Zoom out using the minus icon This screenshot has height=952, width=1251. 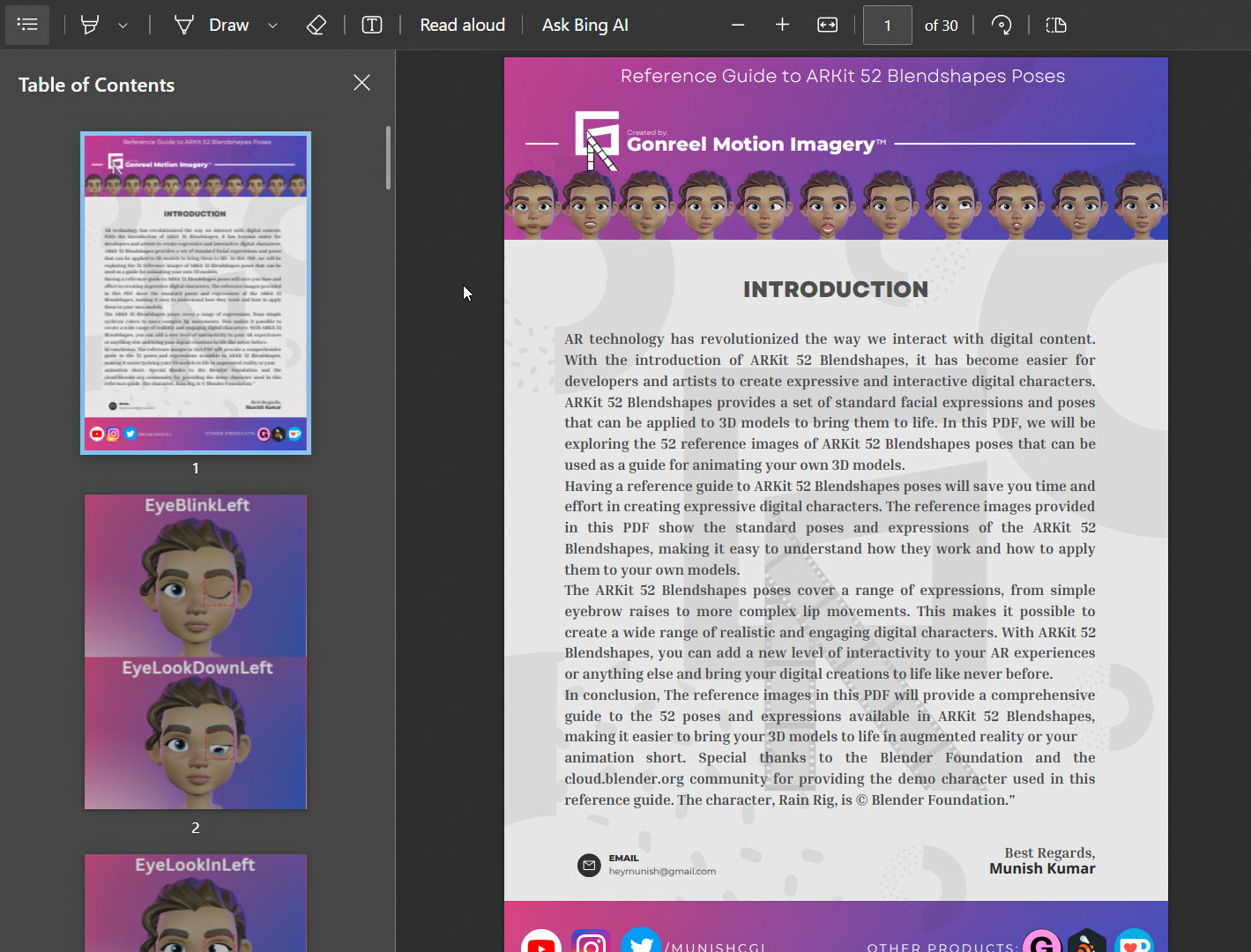(738, 25)
